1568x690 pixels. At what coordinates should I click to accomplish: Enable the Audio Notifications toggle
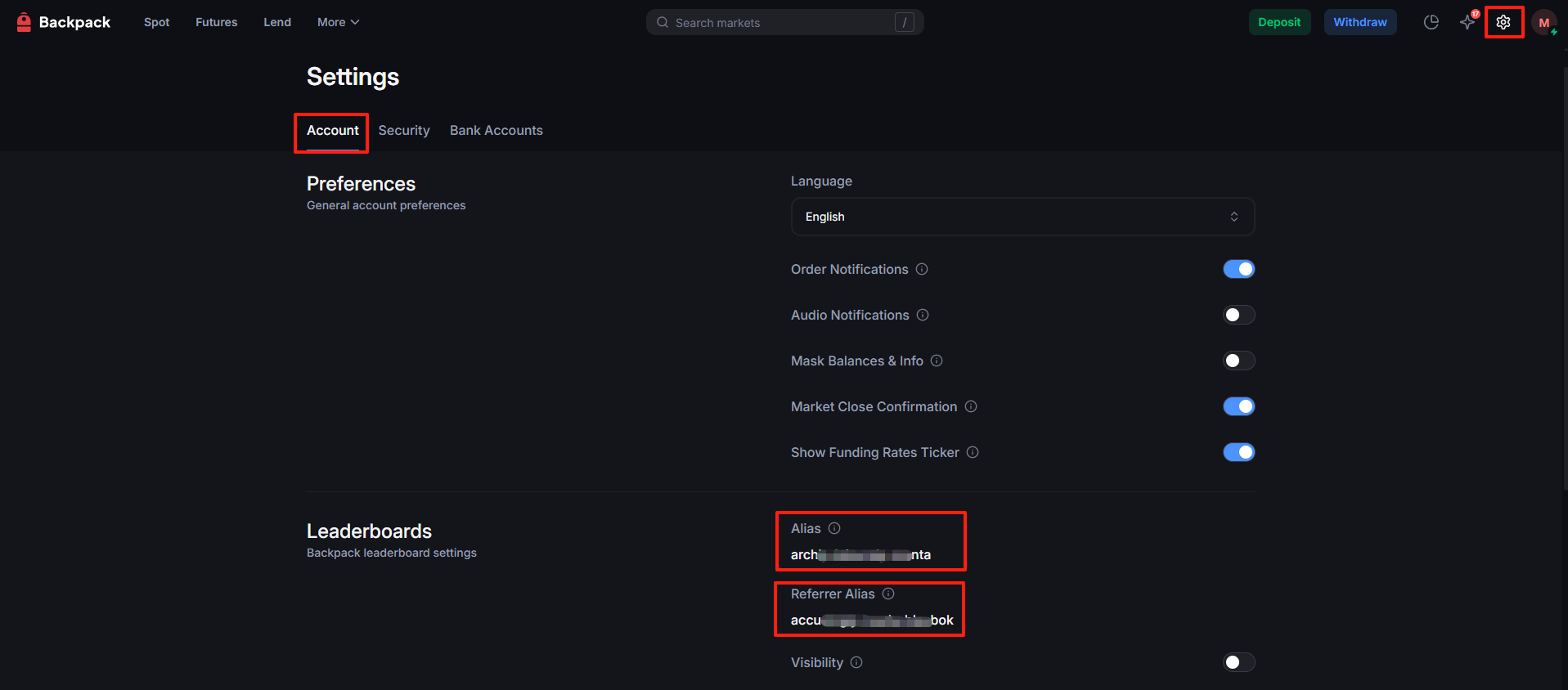(1238, 315)
